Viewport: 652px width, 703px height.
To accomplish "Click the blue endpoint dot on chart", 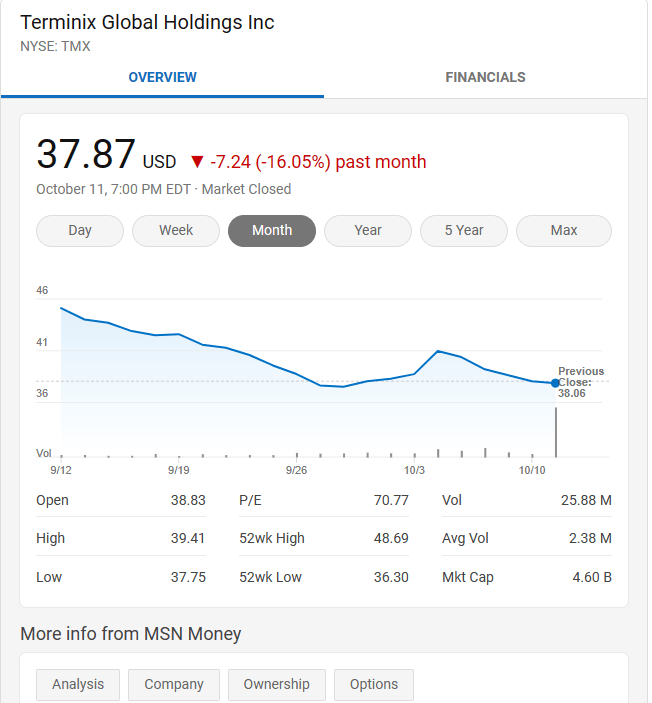I will [555, 383].
